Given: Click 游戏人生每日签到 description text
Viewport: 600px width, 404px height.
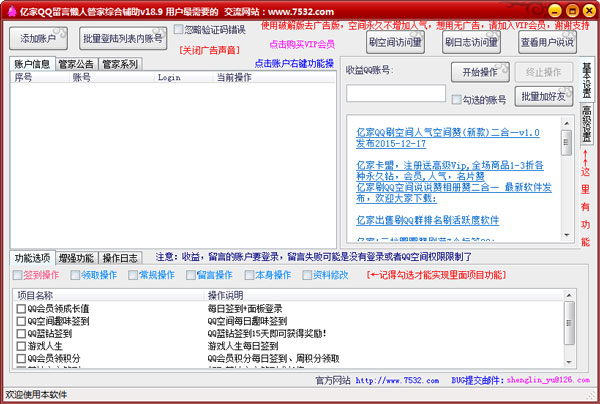Looking at the screenshot, I should click(243, 346).
